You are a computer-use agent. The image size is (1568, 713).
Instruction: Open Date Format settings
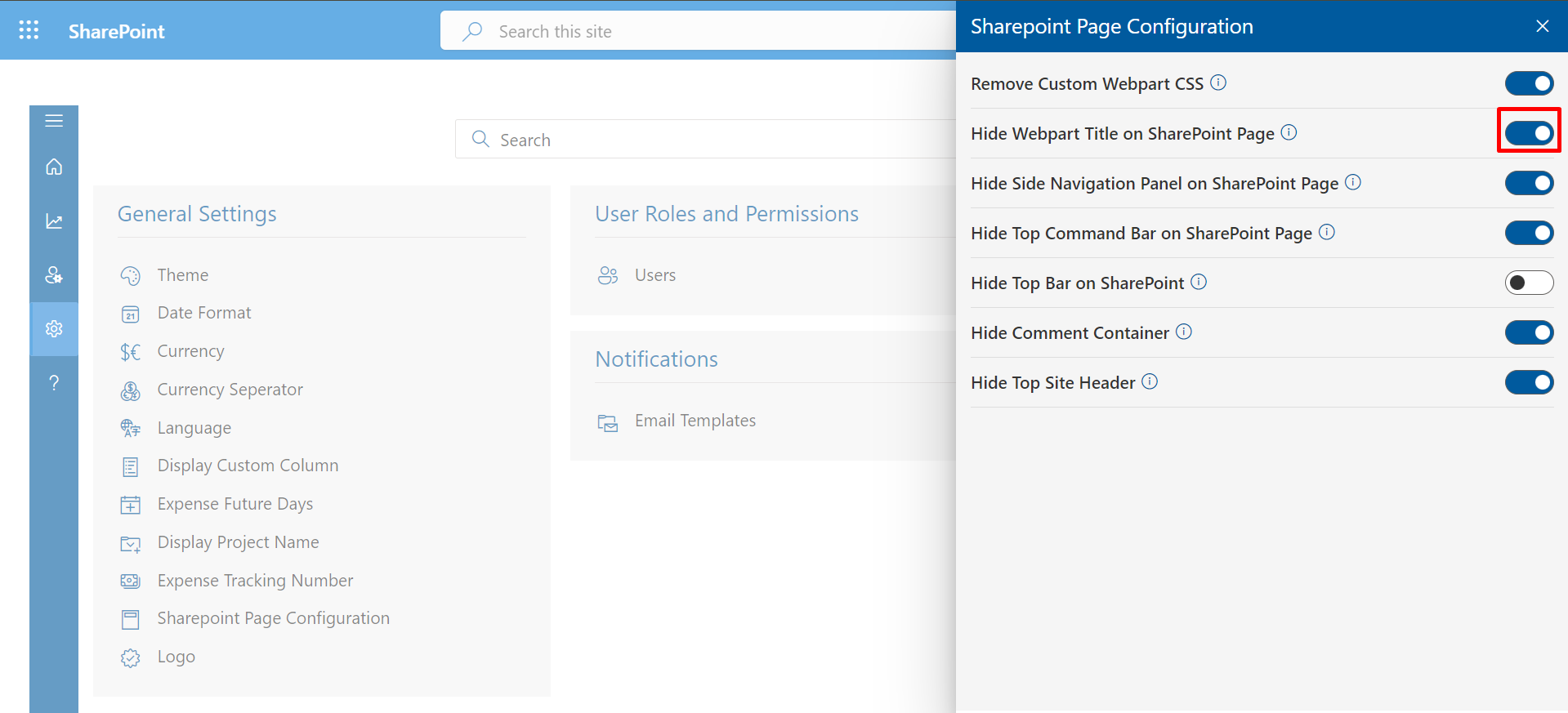204,313
